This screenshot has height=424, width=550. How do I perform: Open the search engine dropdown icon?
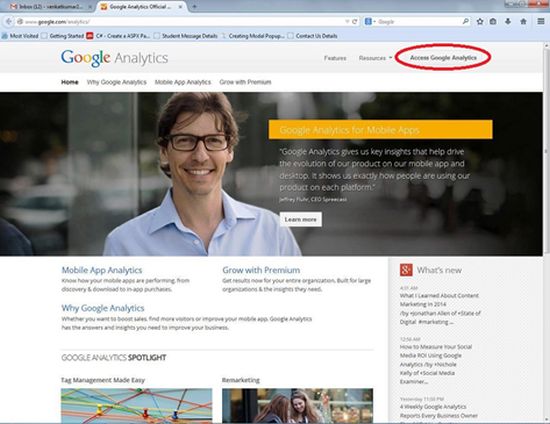(370, 22)
